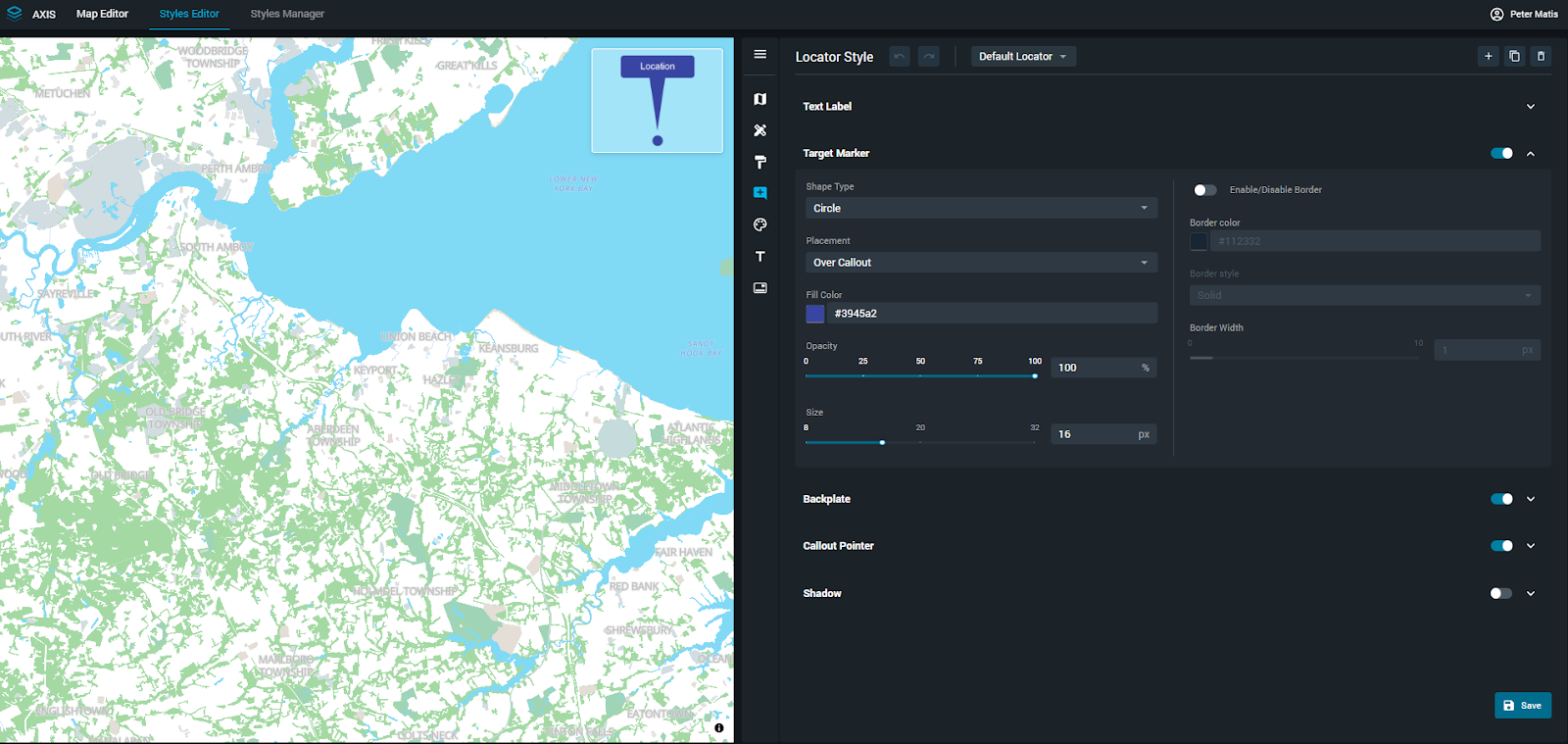Screen dimensions: 1568x744
Task: Click the text 'T' icon in sidebar
Action: [759, 257]
